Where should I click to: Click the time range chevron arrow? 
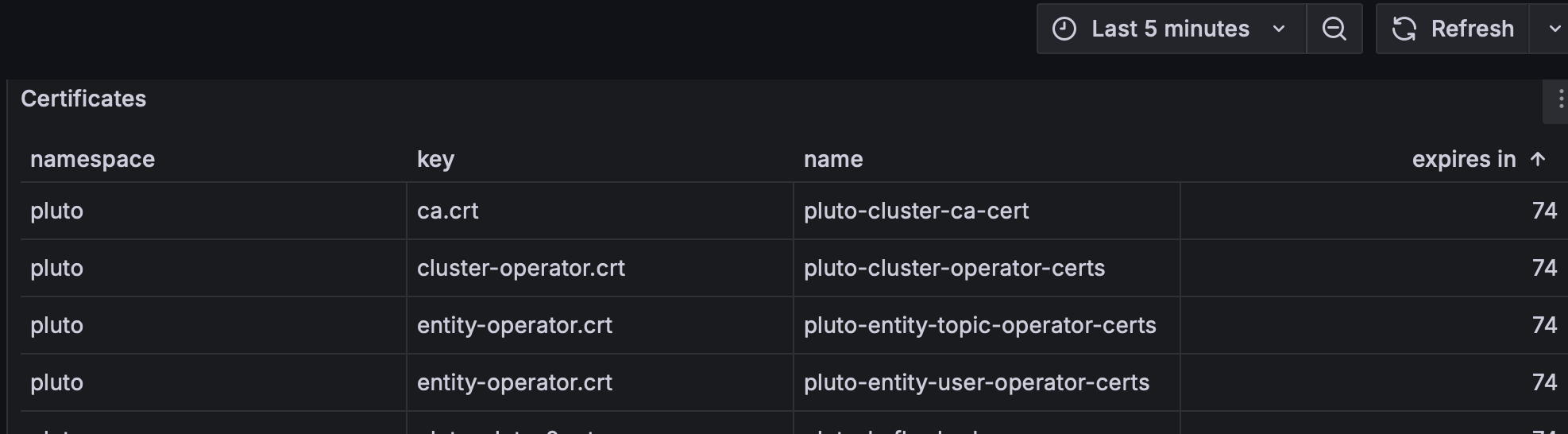tap(1279, 29)
